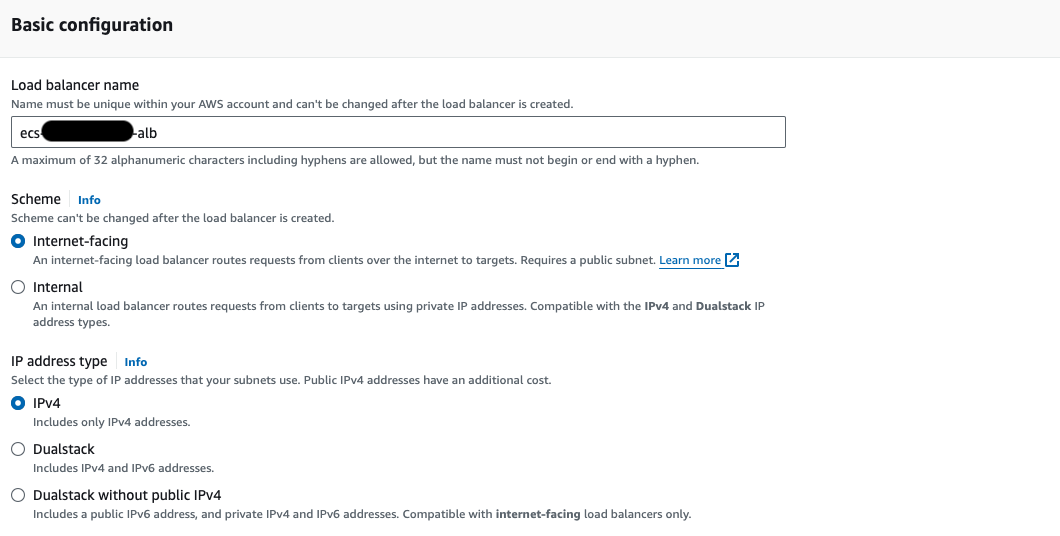This screenshot has width=1060, height=536.
Task: Click 'Select the type of IP addresses' description
Action: pos(281,381)
